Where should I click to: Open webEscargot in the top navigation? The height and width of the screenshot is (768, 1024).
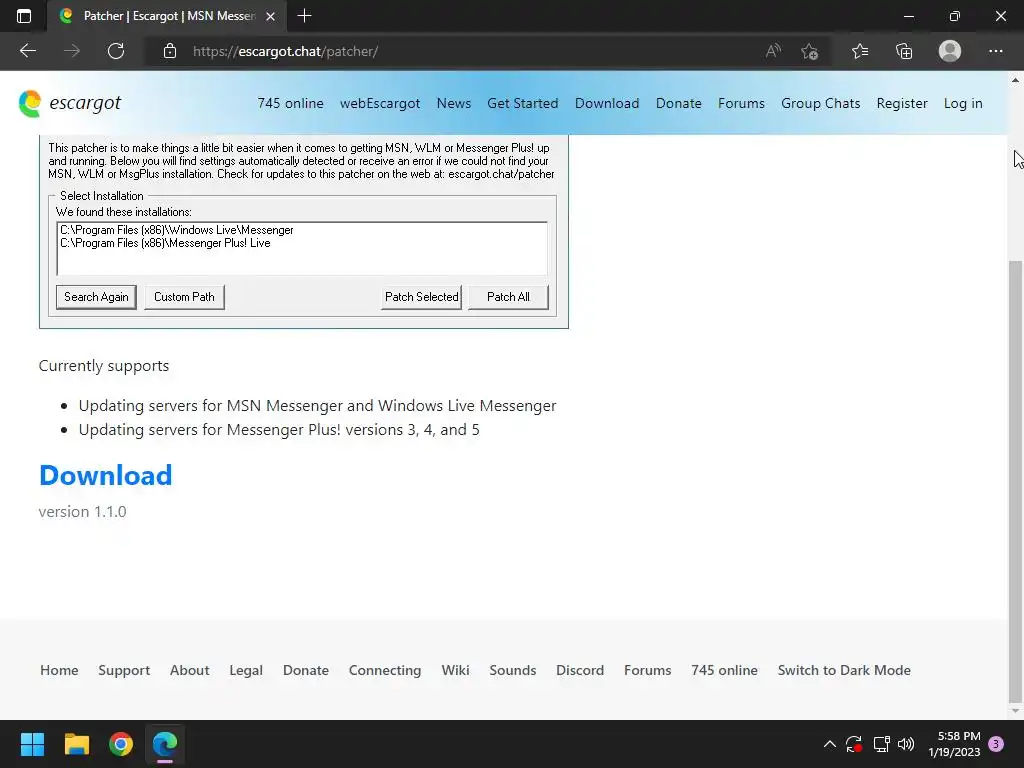[380, 103]
